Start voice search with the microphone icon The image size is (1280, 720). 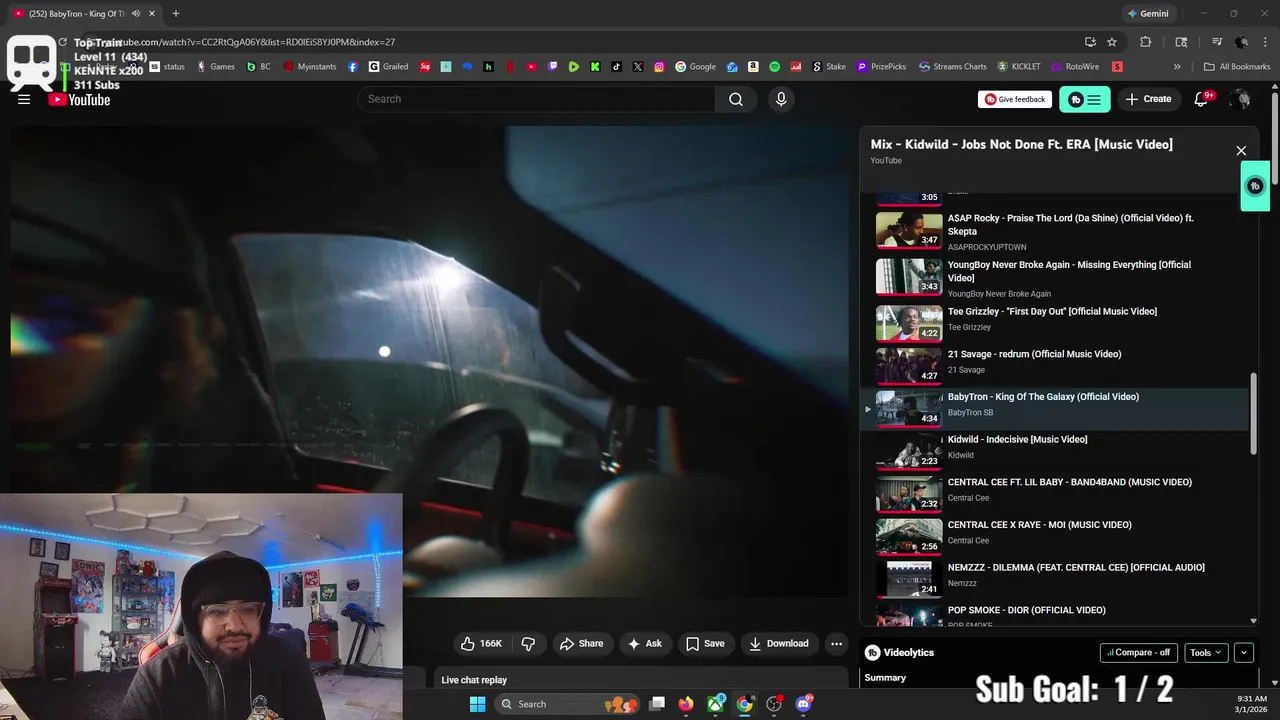tap(781, 99)
